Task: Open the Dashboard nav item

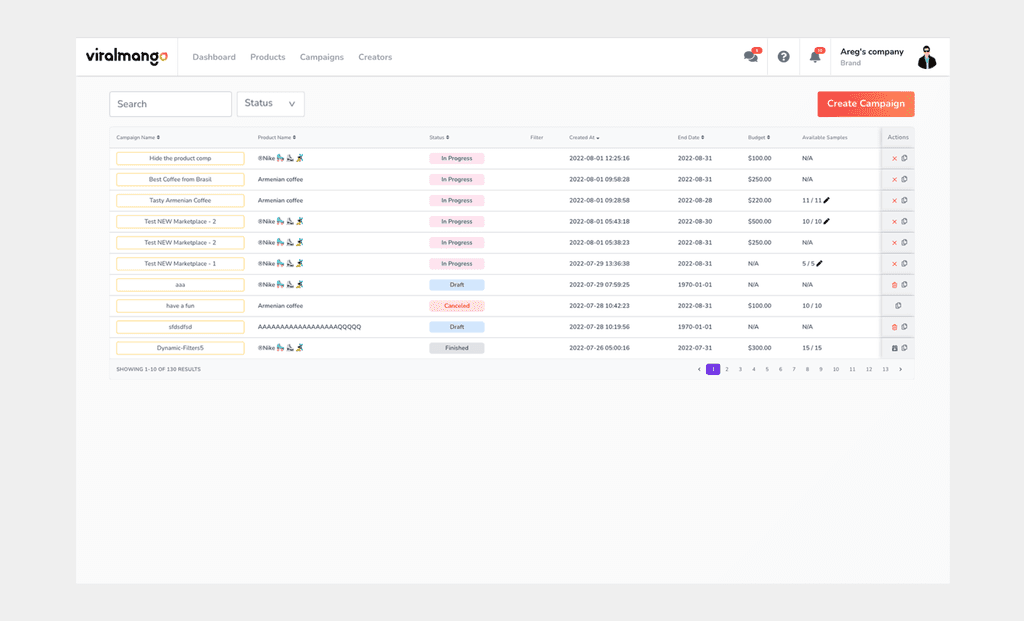Action: click(214, 57)
